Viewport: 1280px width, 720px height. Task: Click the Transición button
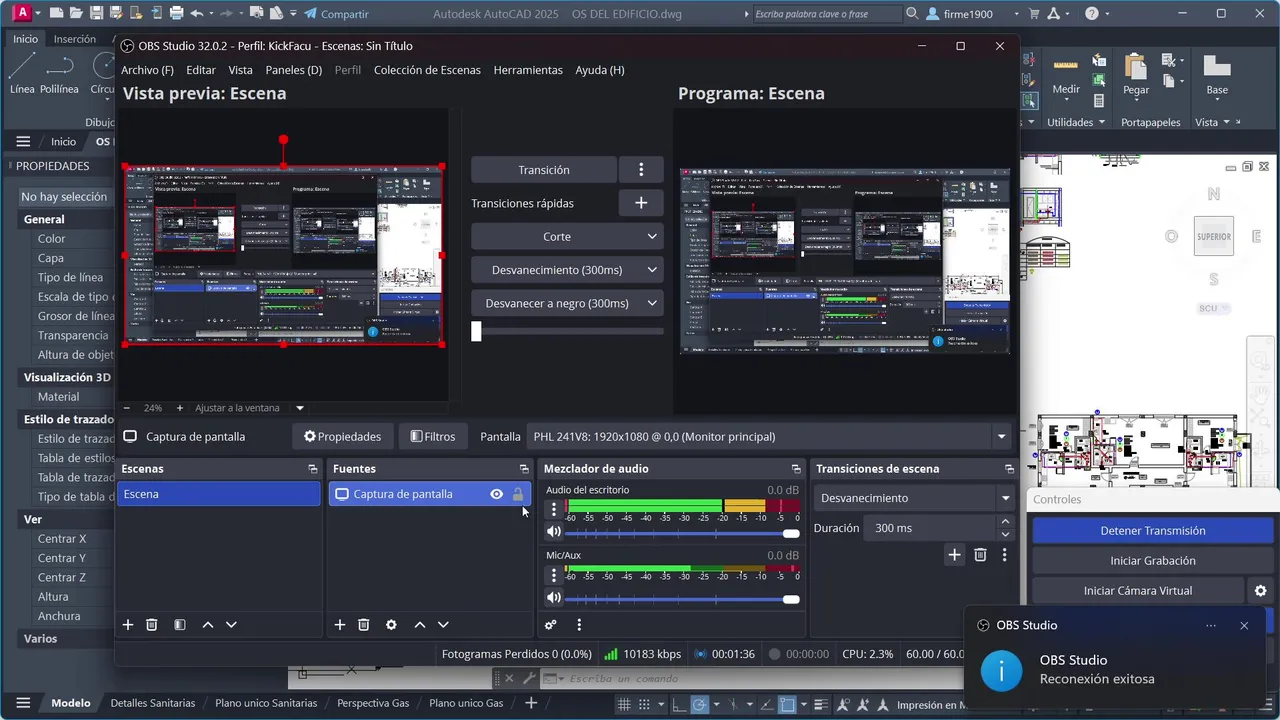pos(544,170)
